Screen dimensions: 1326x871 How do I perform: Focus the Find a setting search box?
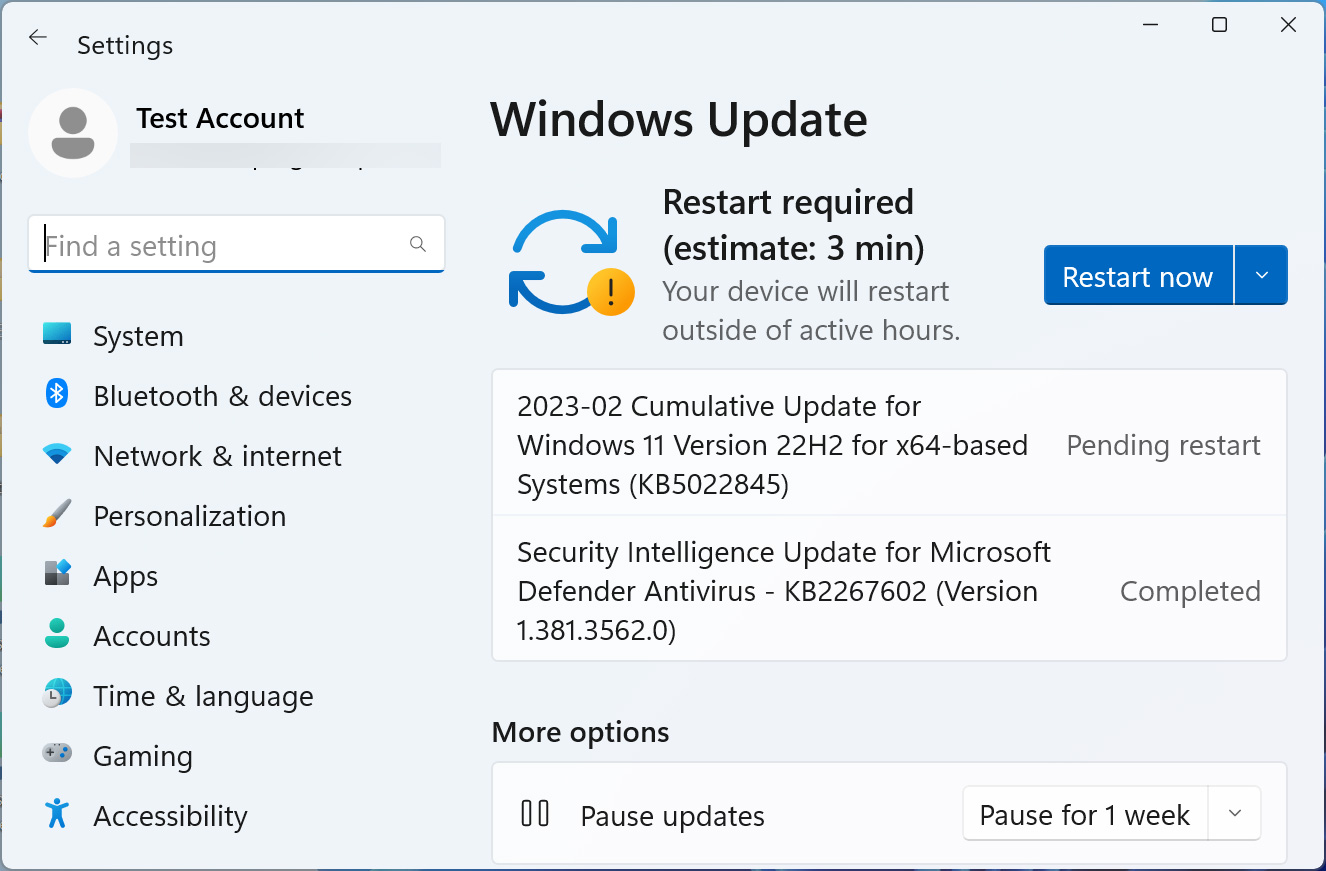coord(236,244)
